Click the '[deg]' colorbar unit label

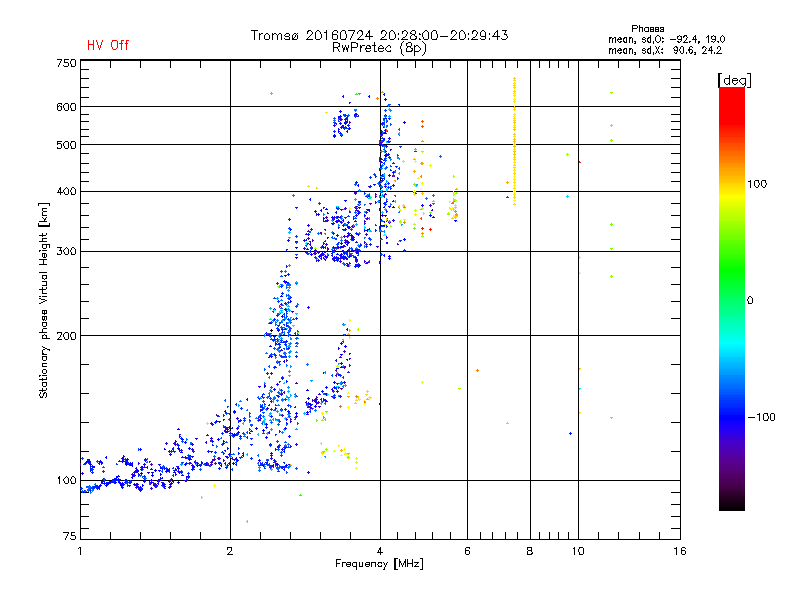point(734,80)
